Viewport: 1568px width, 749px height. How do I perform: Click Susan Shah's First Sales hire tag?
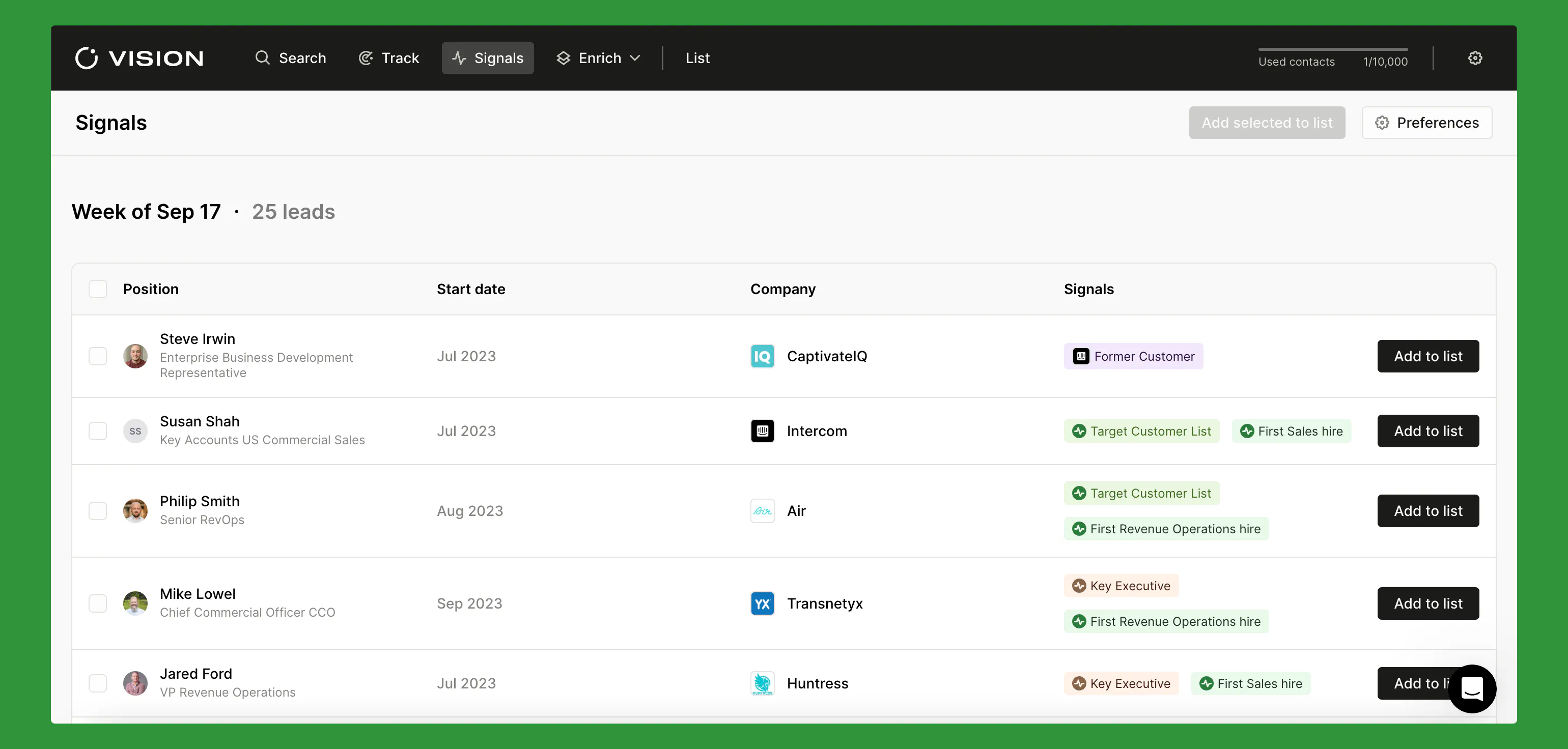pyautogui.click(x=1291, y=431)
